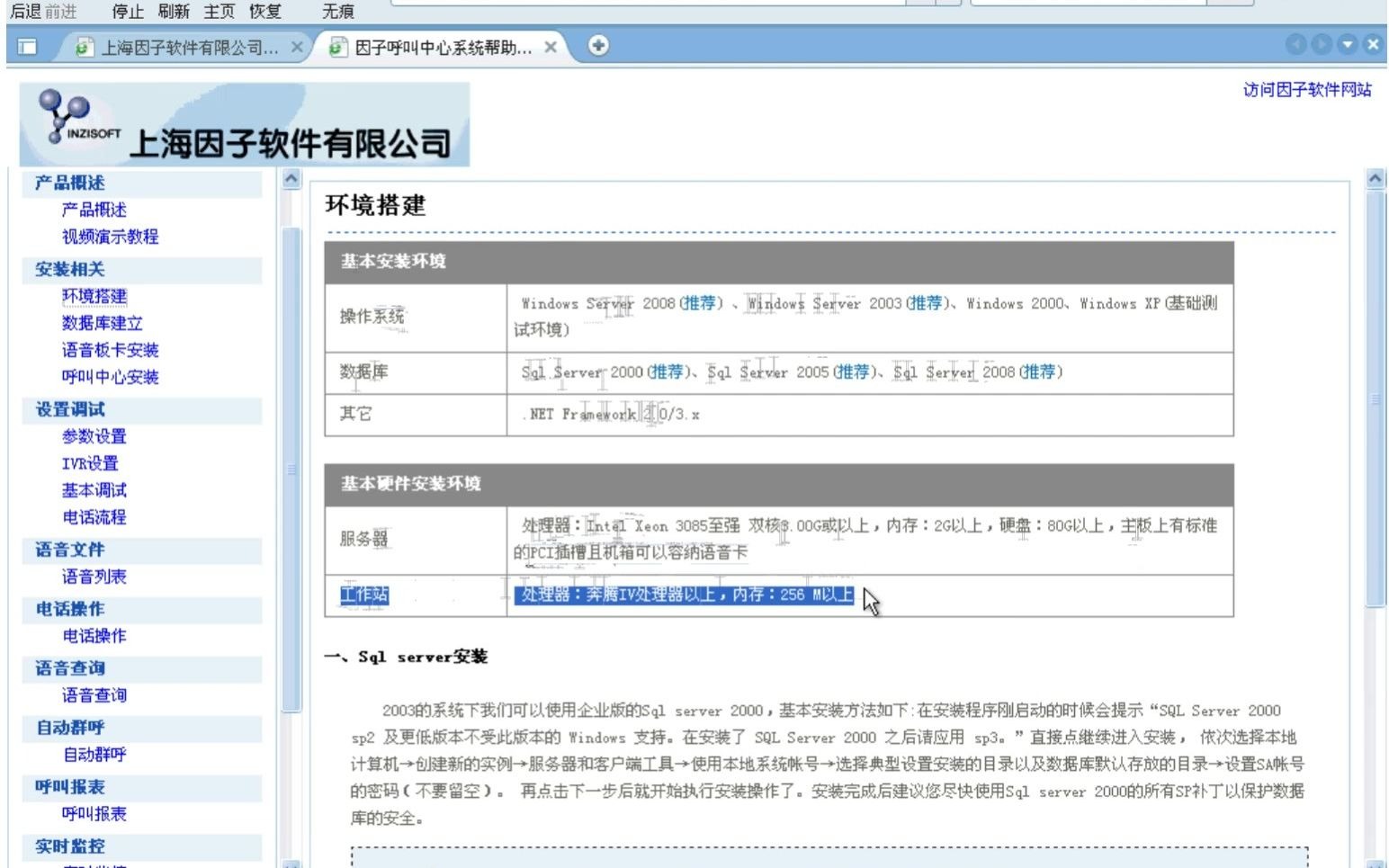Open 电话操作 sub-item link
This screenshot has width=1389, height=868.
coord(94,636)
